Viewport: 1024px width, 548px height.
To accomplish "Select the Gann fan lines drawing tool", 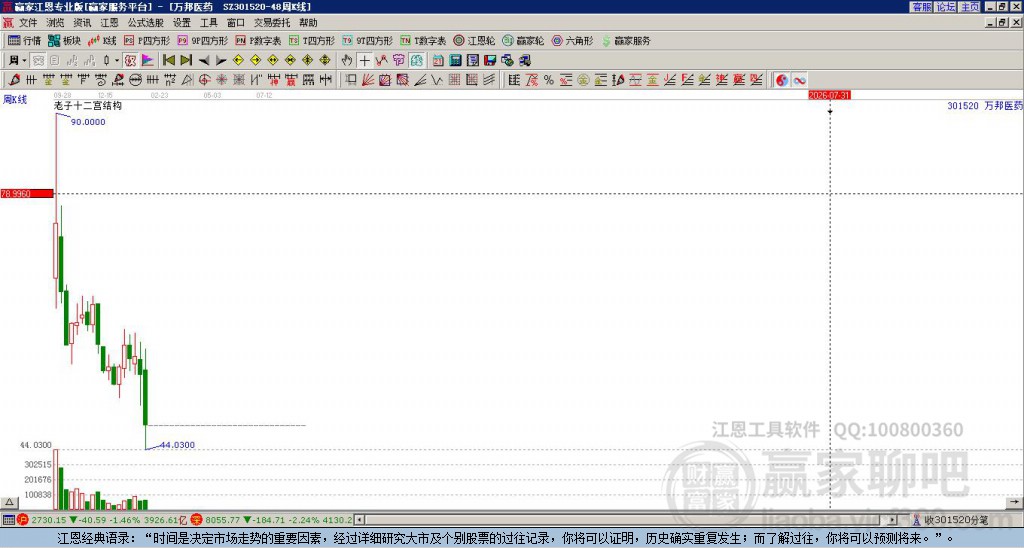I will [x=368, y=80].
